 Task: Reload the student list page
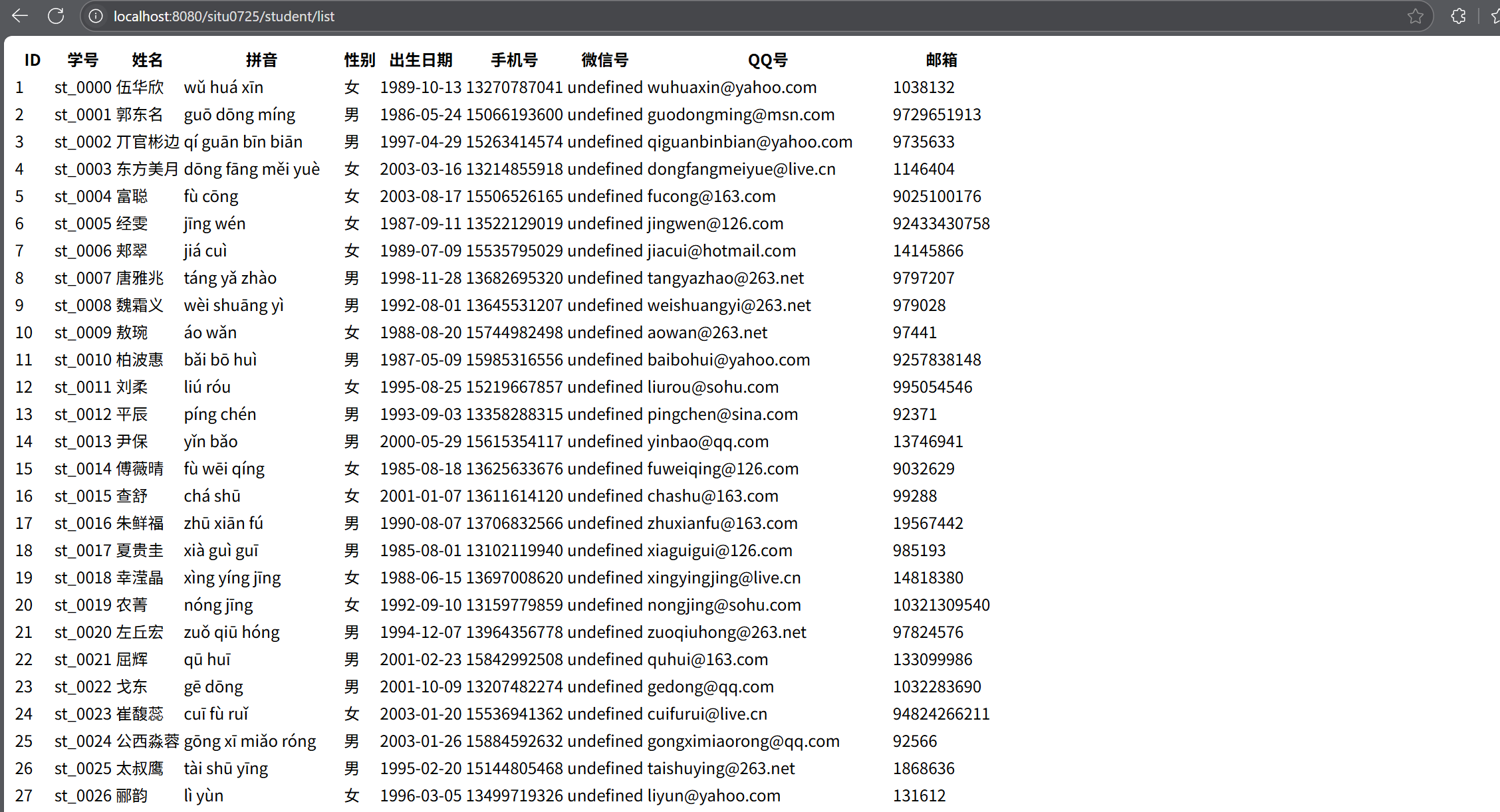56,16
